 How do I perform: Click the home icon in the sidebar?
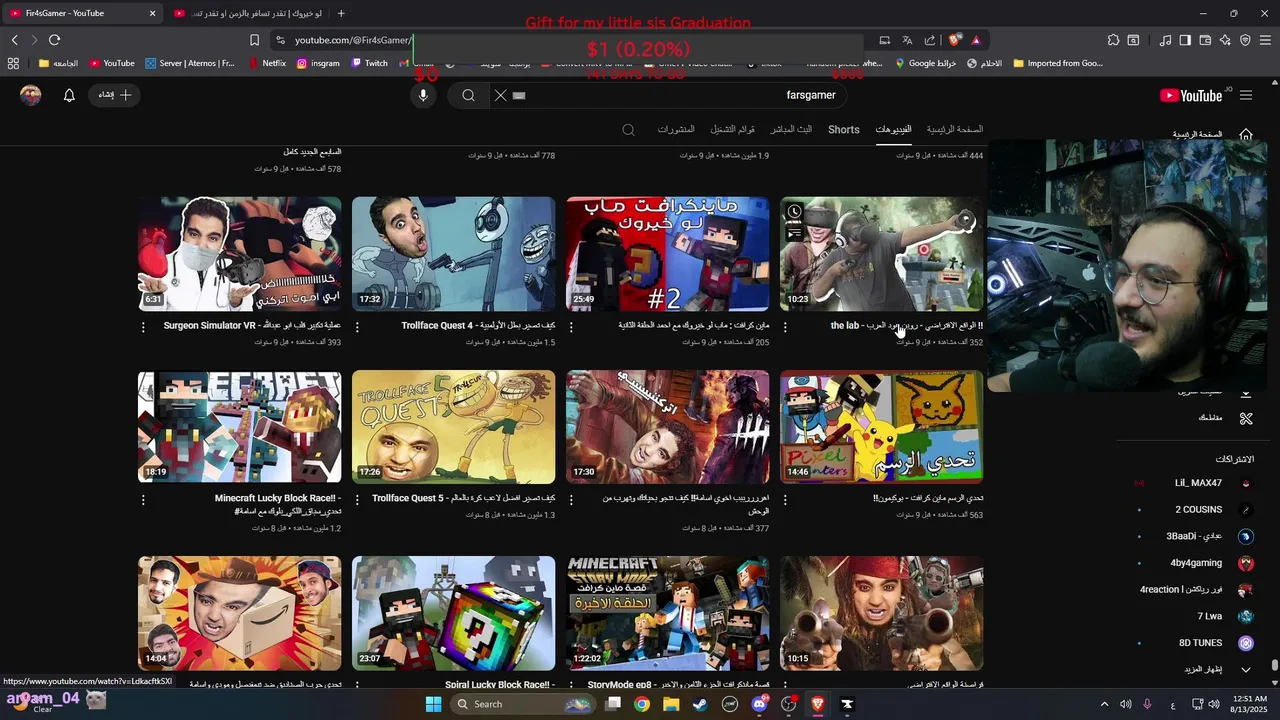point(1245,134)
